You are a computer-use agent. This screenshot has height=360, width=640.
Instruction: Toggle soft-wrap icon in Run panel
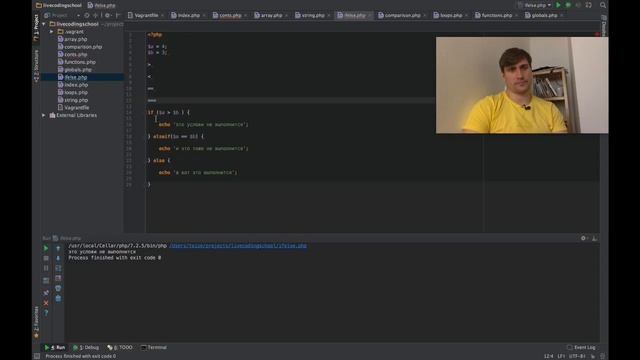pos(58,268)
